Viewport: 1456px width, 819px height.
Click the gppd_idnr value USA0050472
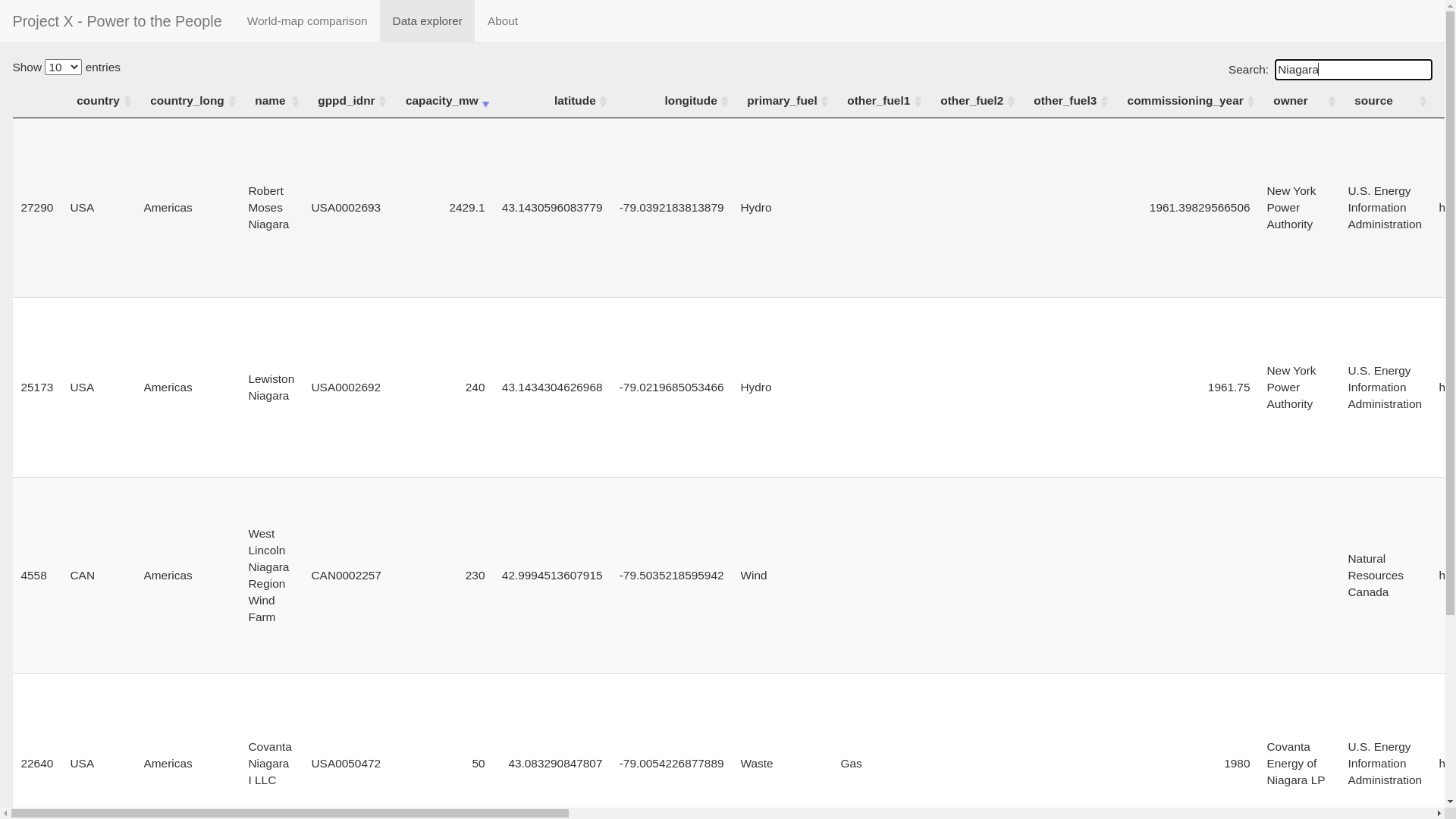pyautogui.click(x=346, y=764)
